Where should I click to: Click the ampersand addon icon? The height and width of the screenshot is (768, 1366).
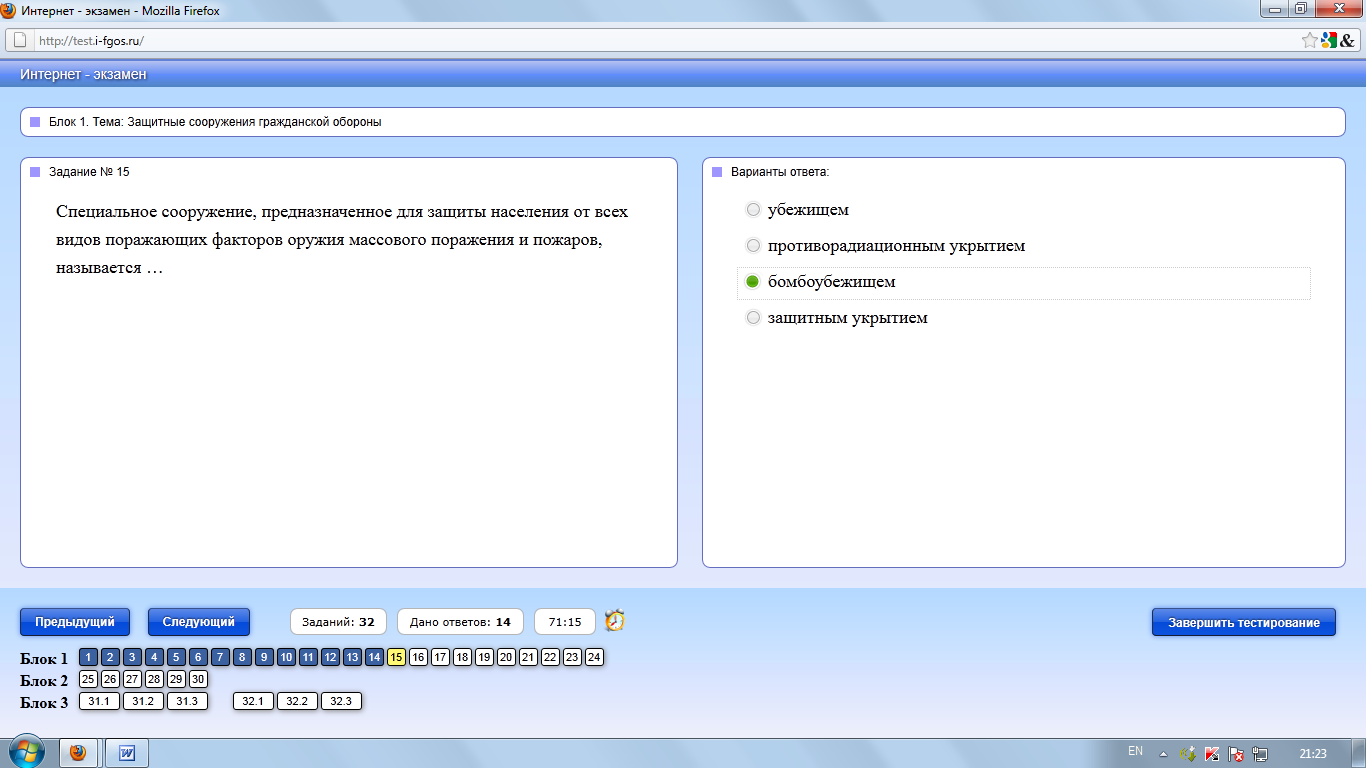pos(1347,40)
